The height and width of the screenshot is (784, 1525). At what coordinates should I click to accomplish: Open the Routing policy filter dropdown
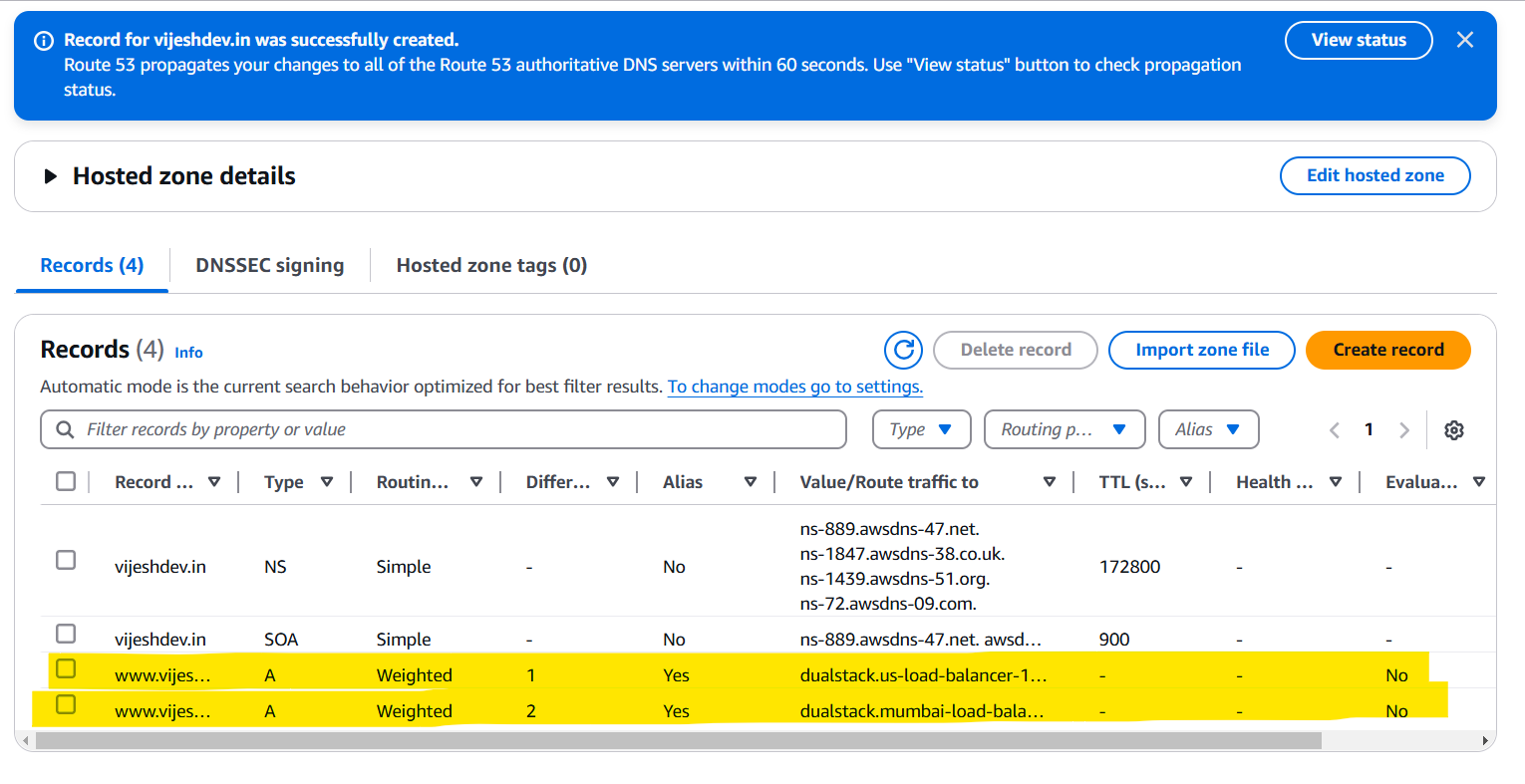[x=1065, y=429]
